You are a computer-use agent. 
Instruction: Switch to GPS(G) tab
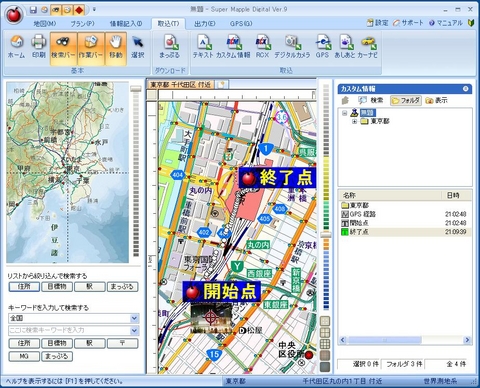point(241,23)
